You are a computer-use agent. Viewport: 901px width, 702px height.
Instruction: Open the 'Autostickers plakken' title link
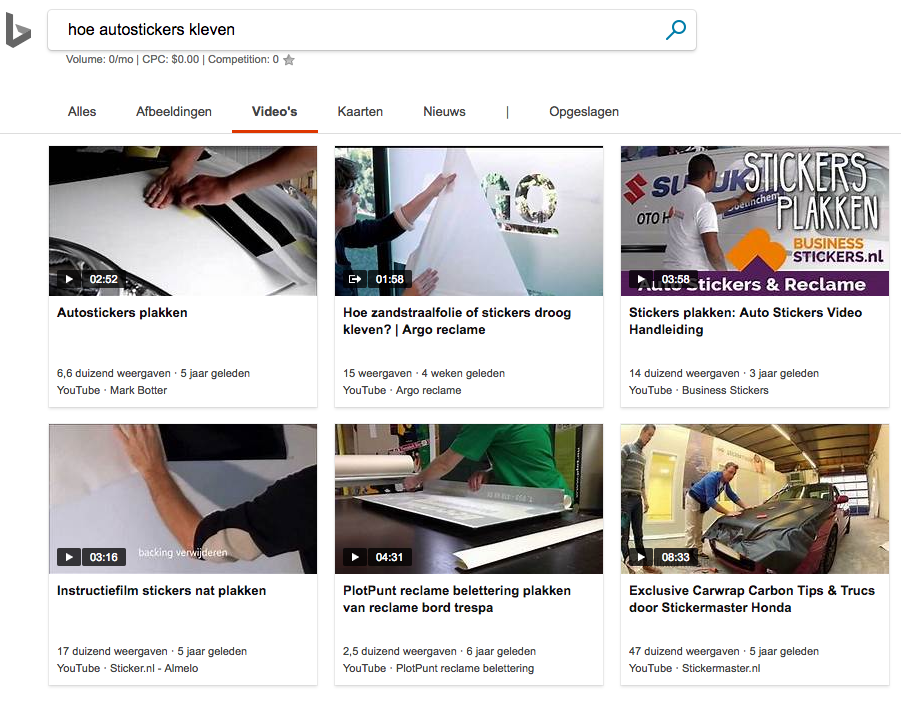pos(122,313)
